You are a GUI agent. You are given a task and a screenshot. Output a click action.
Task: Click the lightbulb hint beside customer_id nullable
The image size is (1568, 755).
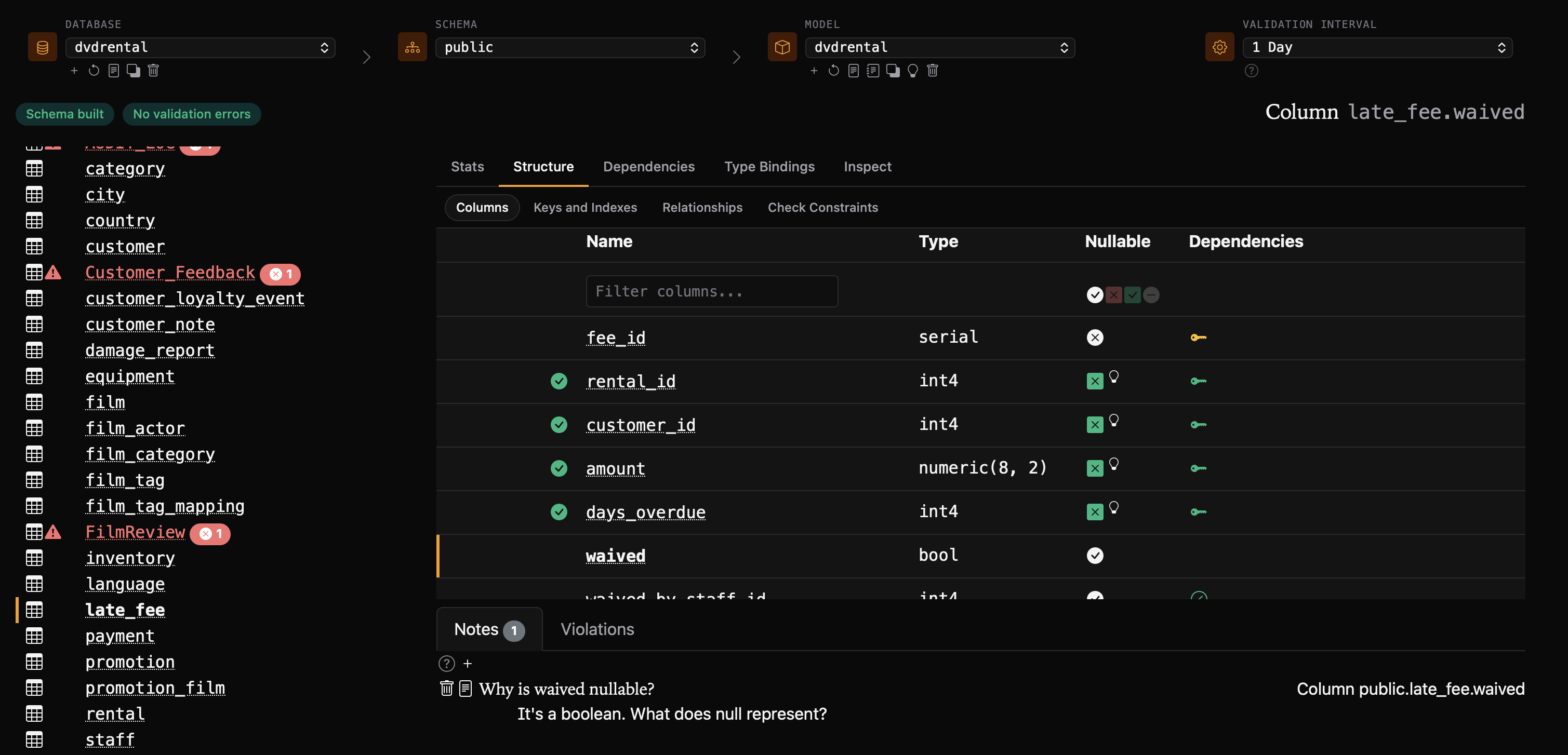1114,420
